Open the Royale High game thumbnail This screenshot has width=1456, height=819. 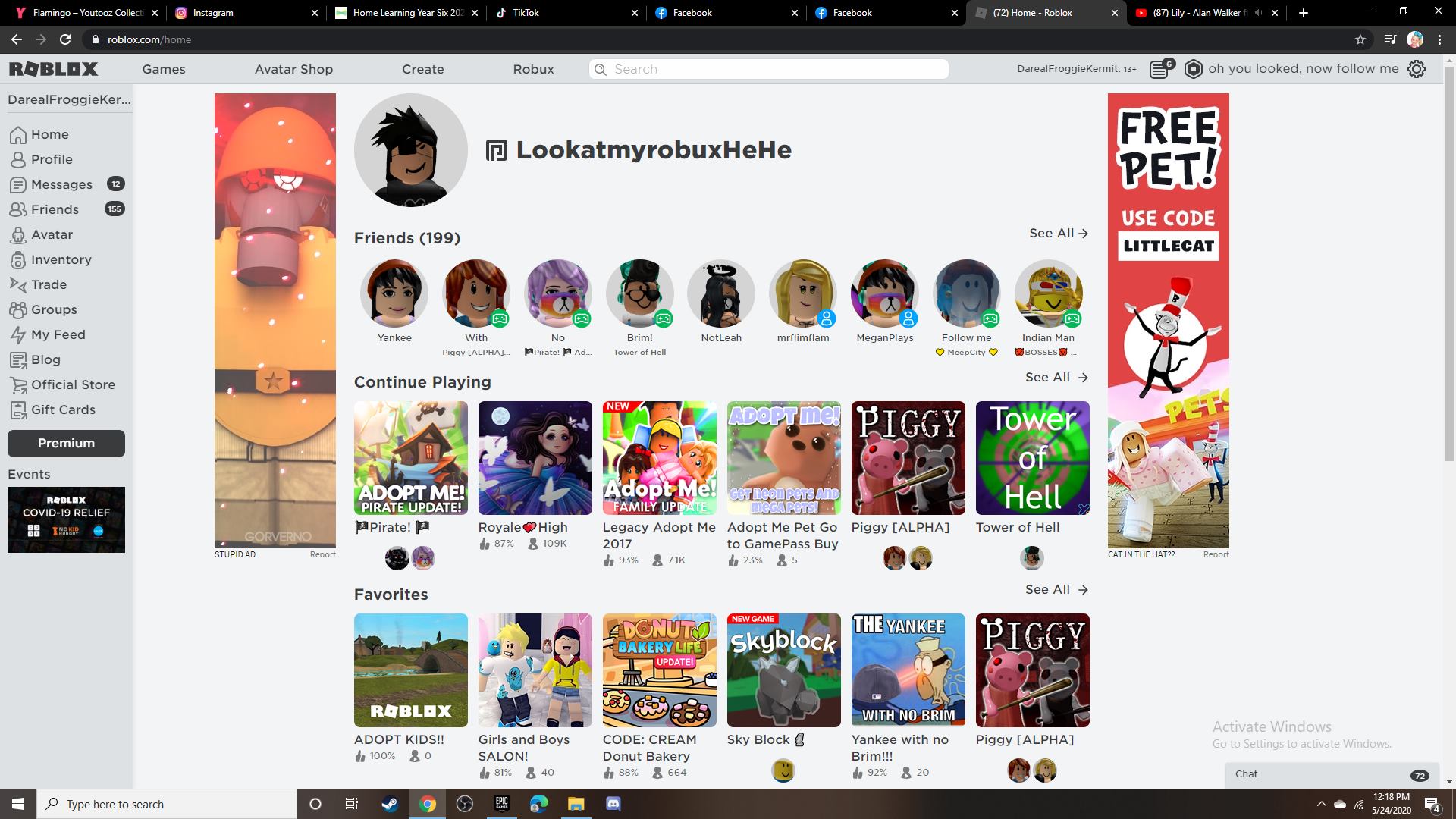point(535,458)
